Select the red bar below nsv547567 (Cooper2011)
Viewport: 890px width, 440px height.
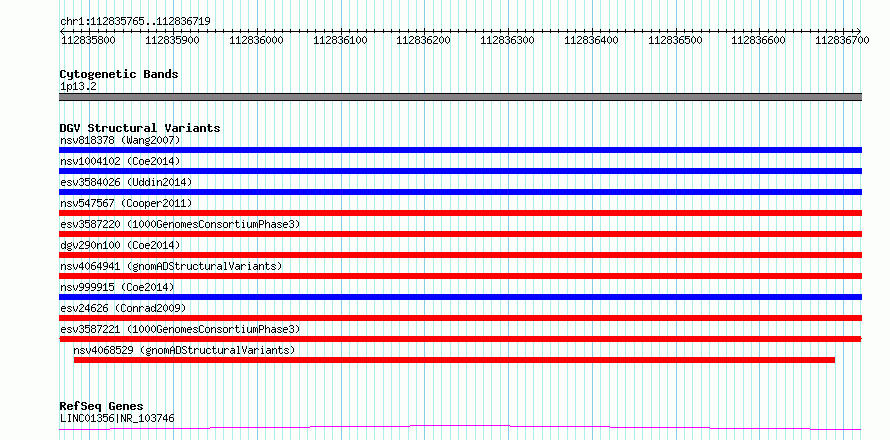pyautogui.click(x=460, y=213)
